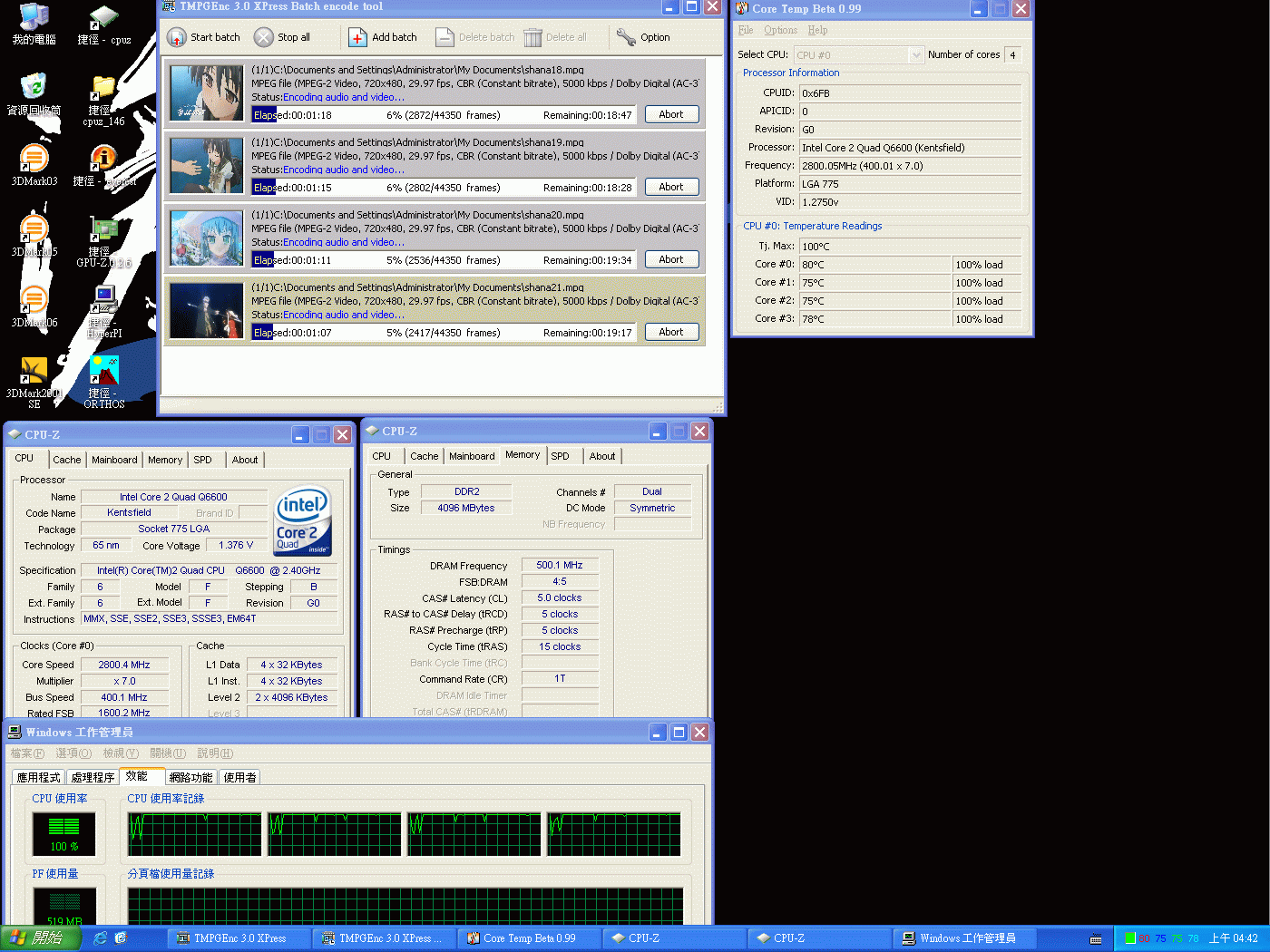Open 處理程序 tab in Task Manager
This screenshot has width=1270, height=952.
point(93,777)
